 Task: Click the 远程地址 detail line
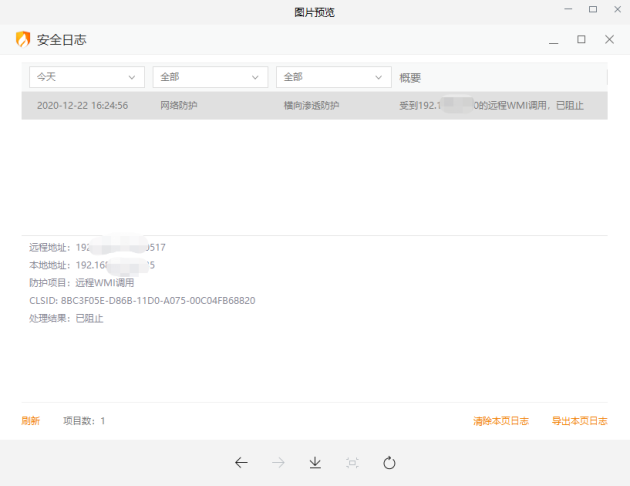[97, 247]
